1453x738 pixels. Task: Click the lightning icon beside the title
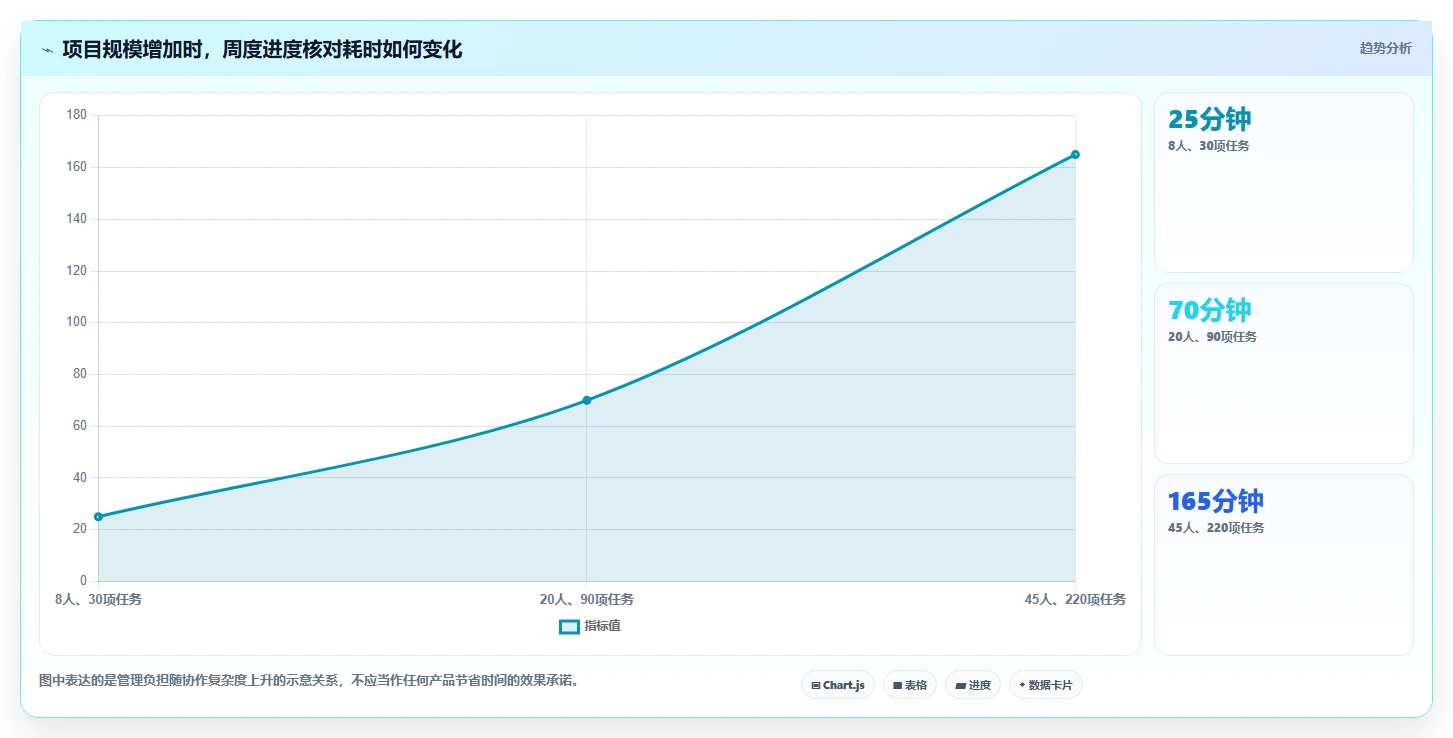pos(47,50)
